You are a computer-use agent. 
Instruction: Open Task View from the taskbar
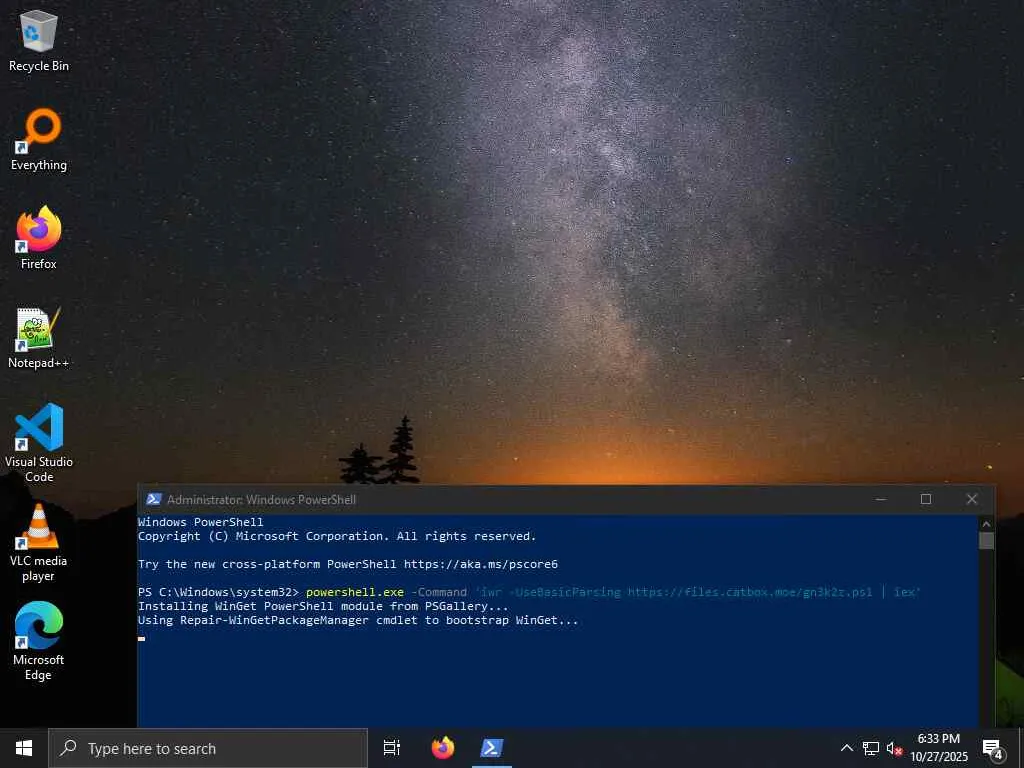tap(392, 748)
